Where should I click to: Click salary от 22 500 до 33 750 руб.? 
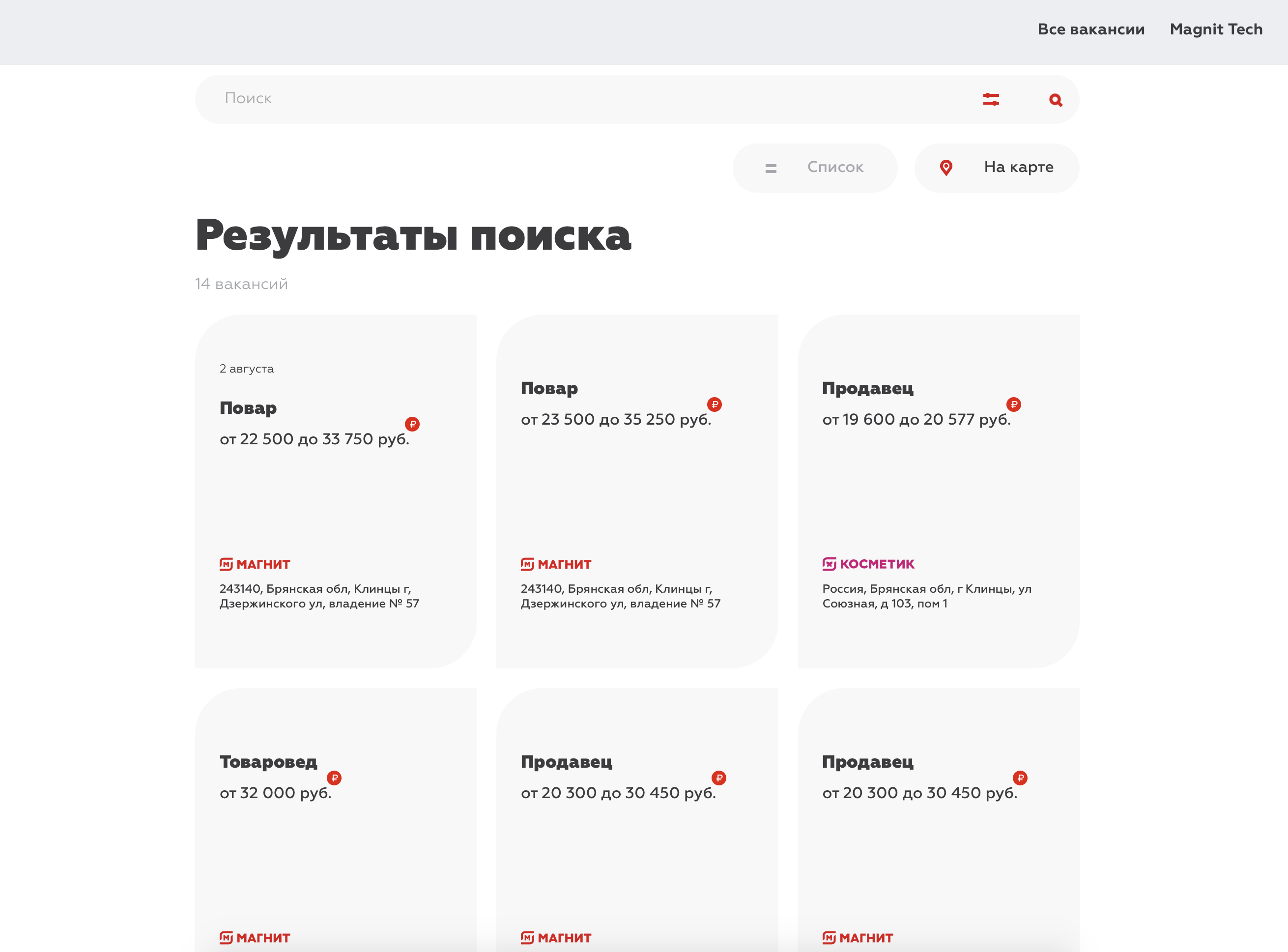tap(315, 439)
